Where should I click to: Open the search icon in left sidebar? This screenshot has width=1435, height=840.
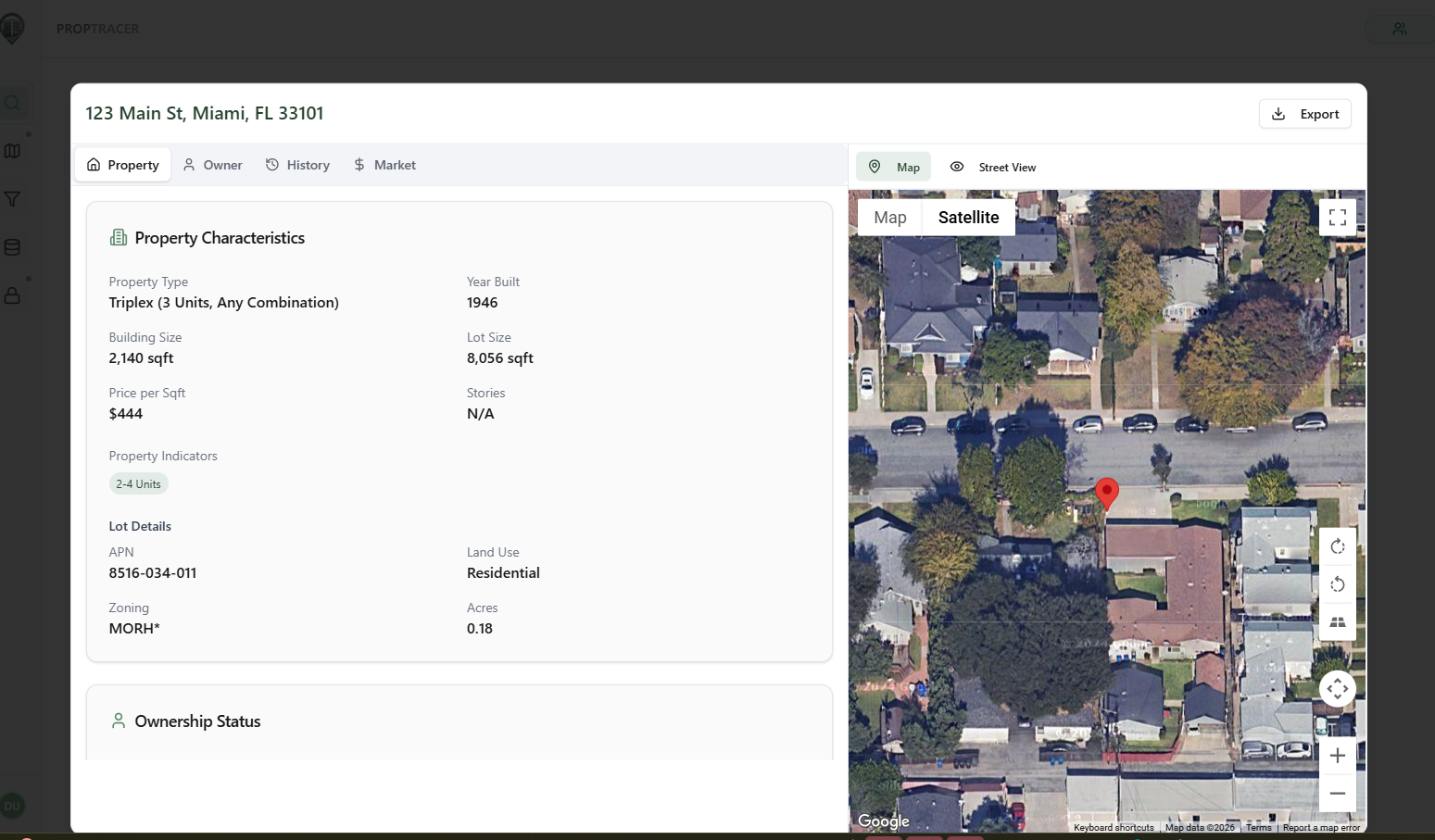(x=12, y=103)
